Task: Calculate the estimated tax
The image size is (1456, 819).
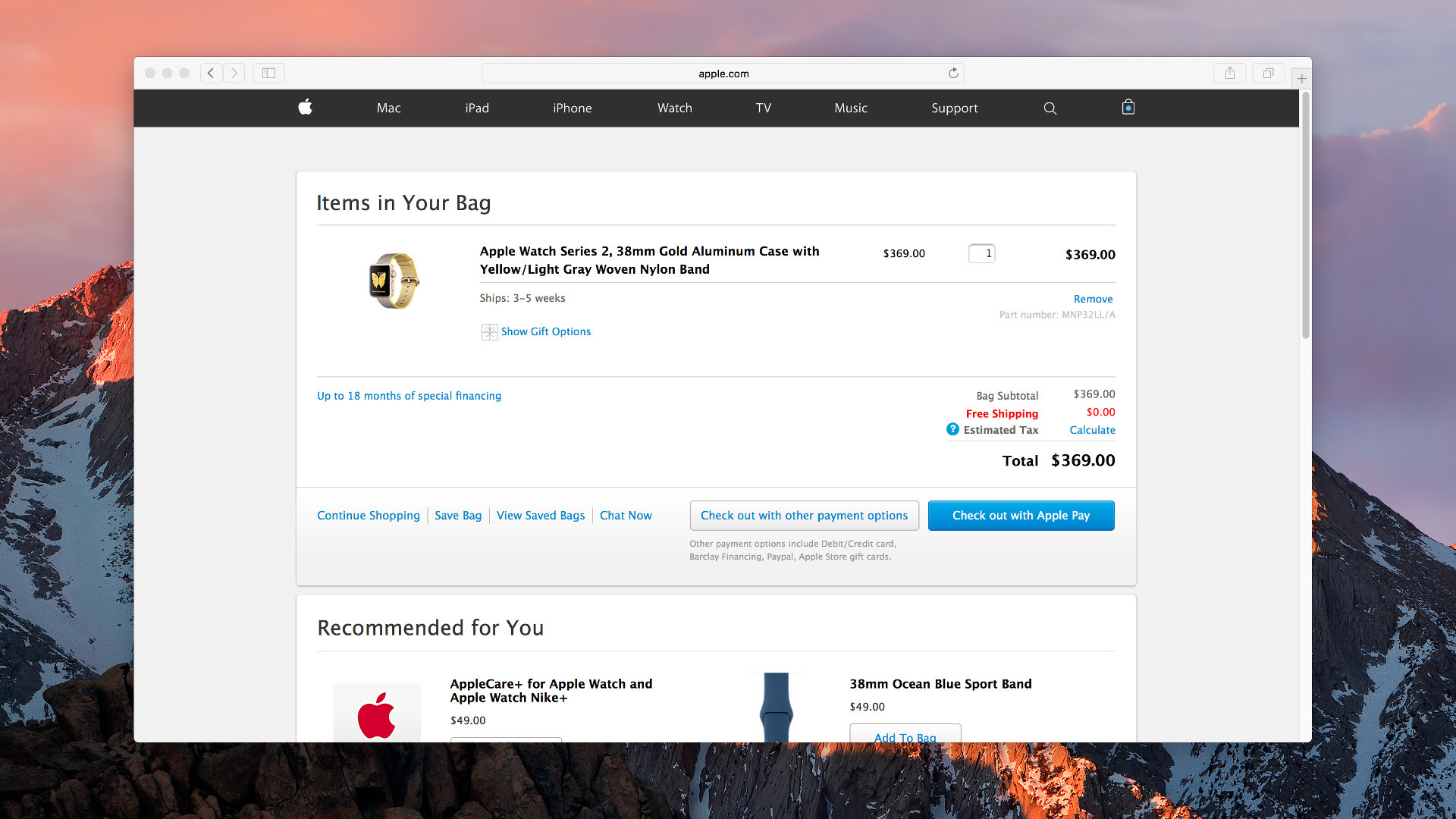Action: 1092,429
